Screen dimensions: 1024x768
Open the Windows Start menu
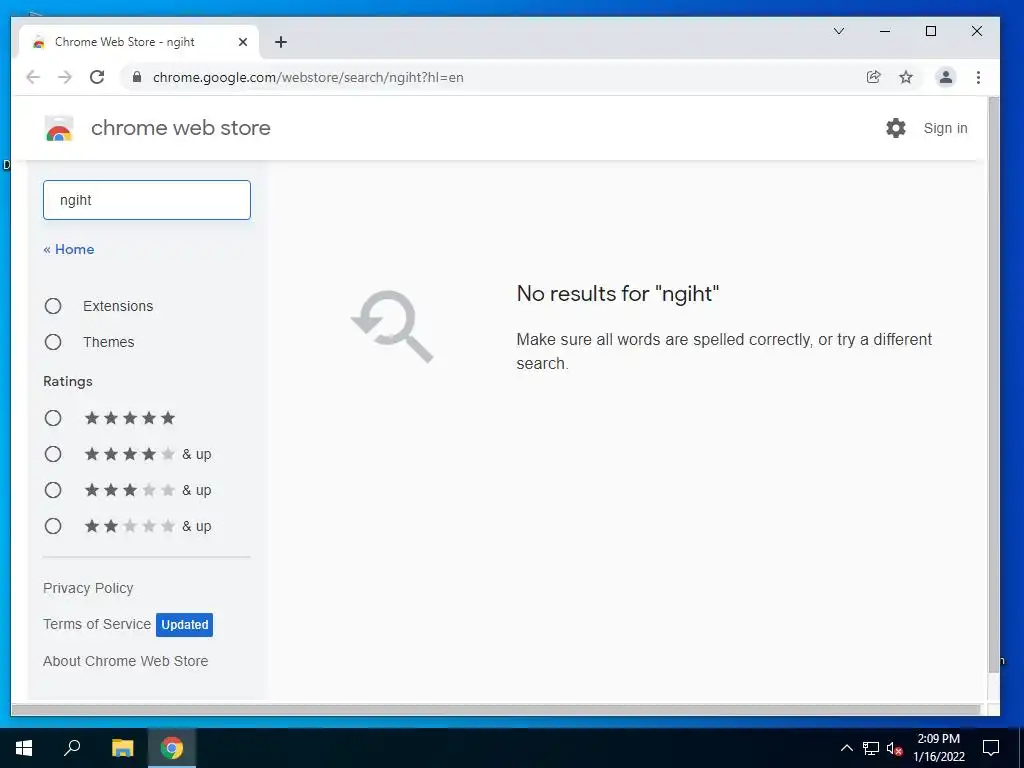point(24,748)
